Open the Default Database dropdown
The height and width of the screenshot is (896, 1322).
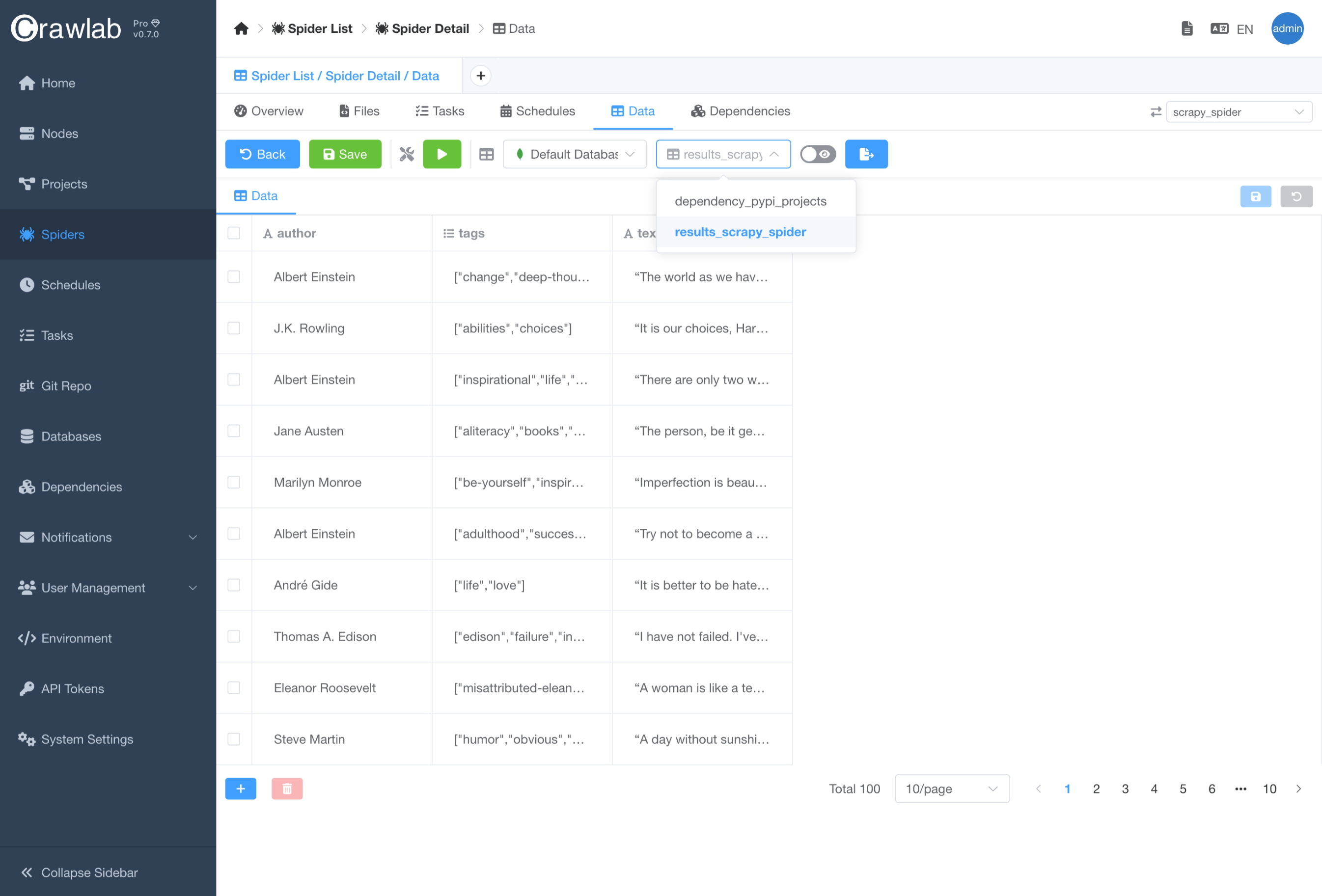(574, 154)
